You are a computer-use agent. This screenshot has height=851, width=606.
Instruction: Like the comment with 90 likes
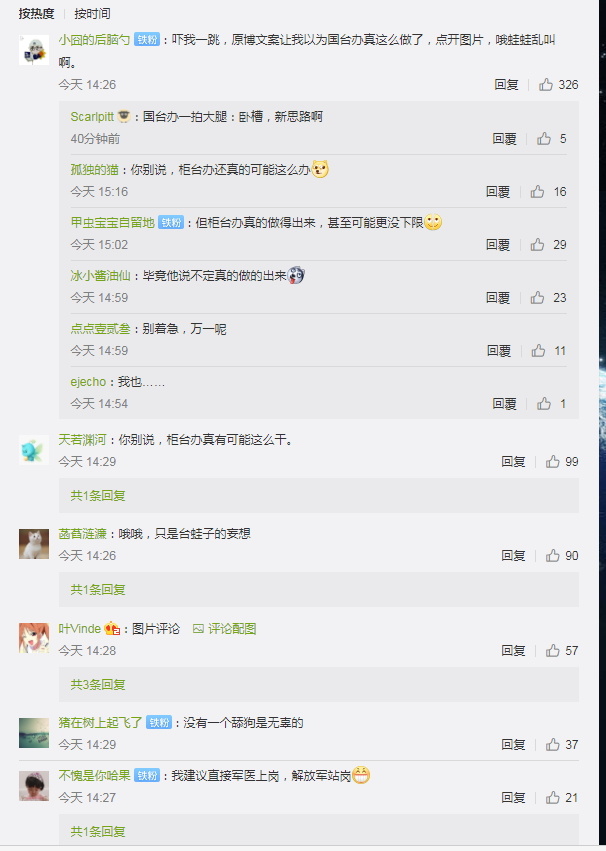tap(553, 556)
